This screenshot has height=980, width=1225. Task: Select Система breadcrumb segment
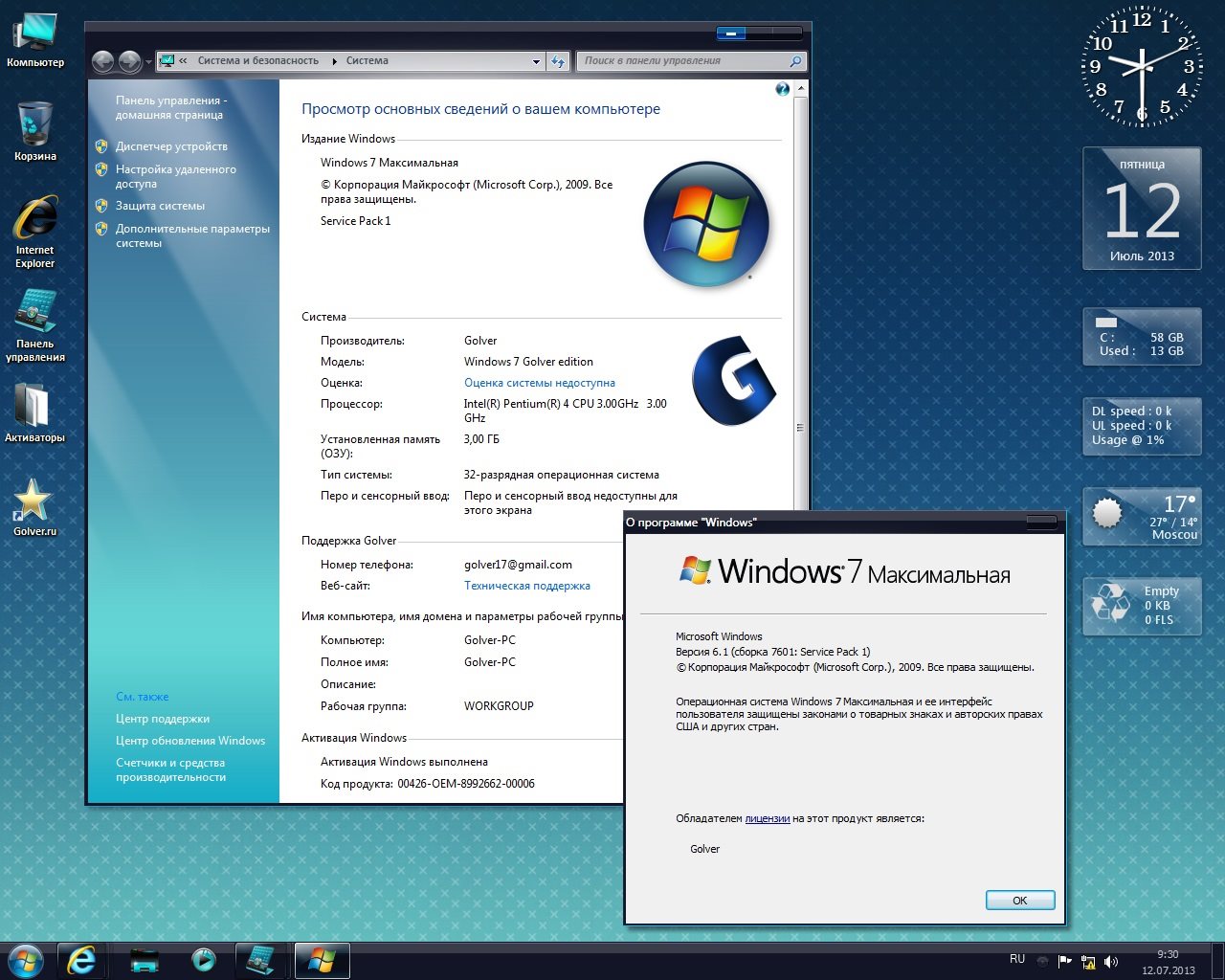367,60
